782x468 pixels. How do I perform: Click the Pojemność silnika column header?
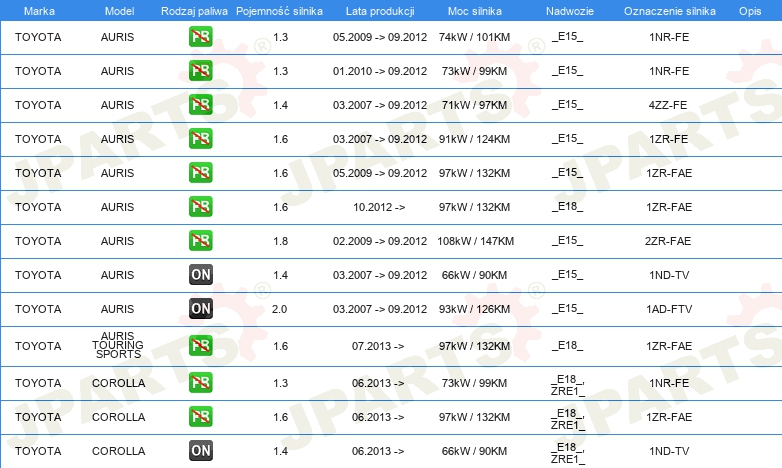click(x=279, y=11)
